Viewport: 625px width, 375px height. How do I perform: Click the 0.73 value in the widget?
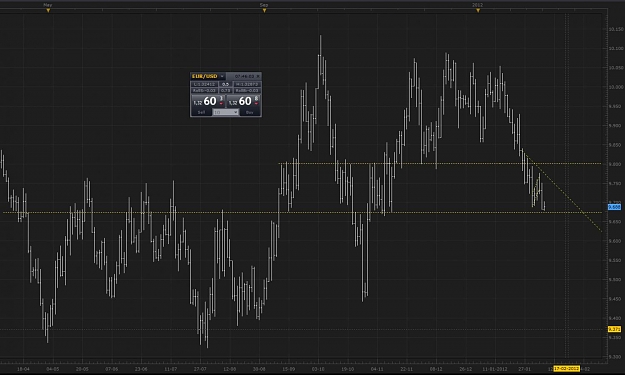pos(226,90)
